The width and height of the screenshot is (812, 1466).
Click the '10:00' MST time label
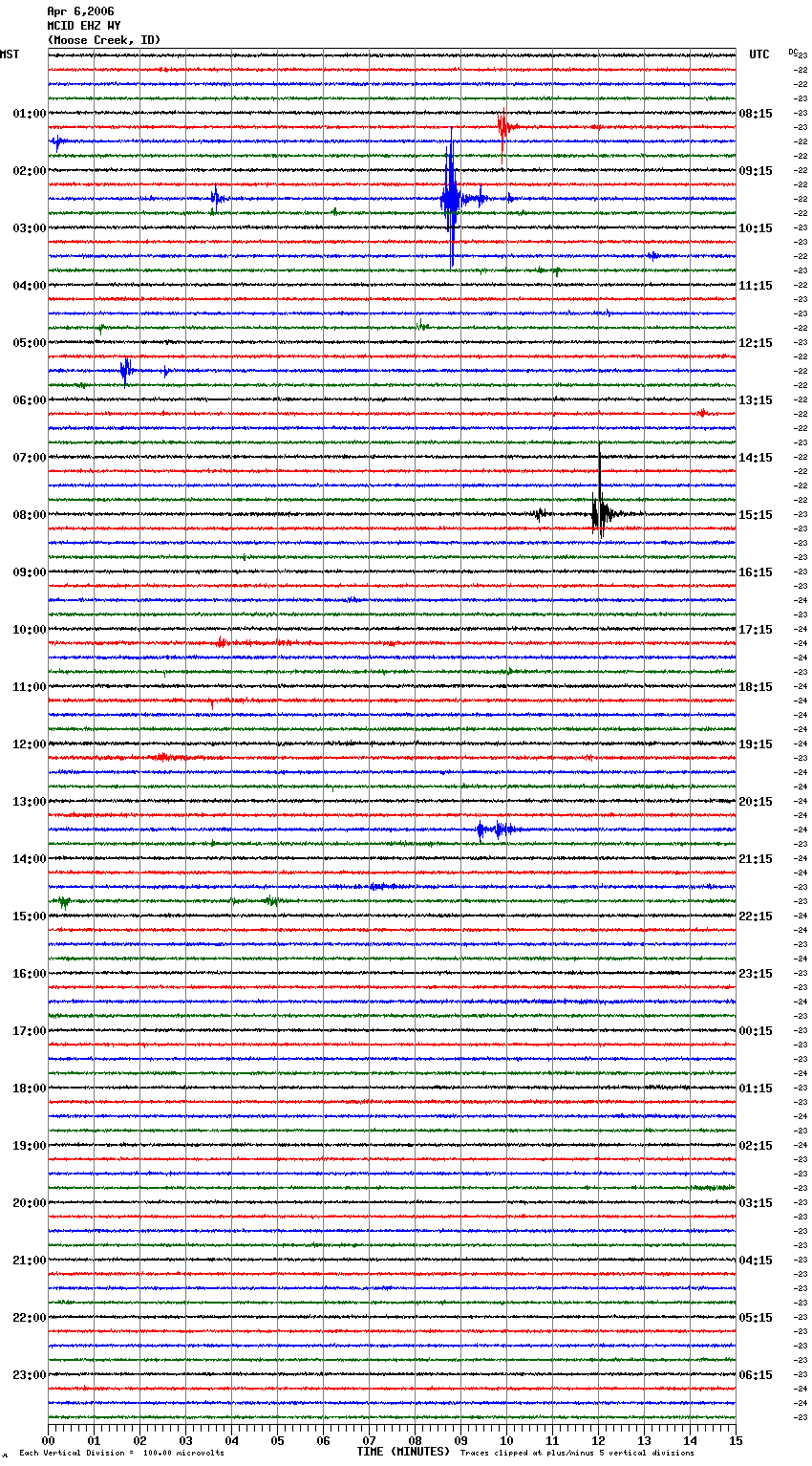[30, 630]
